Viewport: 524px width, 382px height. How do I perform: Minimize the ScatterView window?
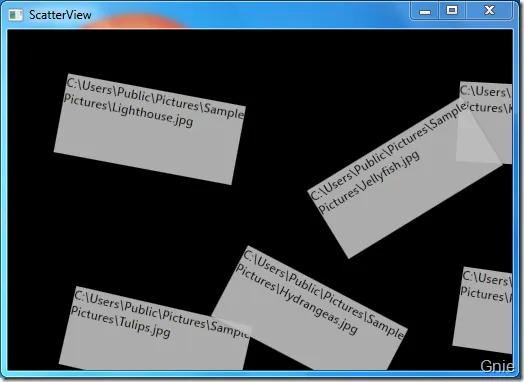pyautogui.click(x=425, y=12)
